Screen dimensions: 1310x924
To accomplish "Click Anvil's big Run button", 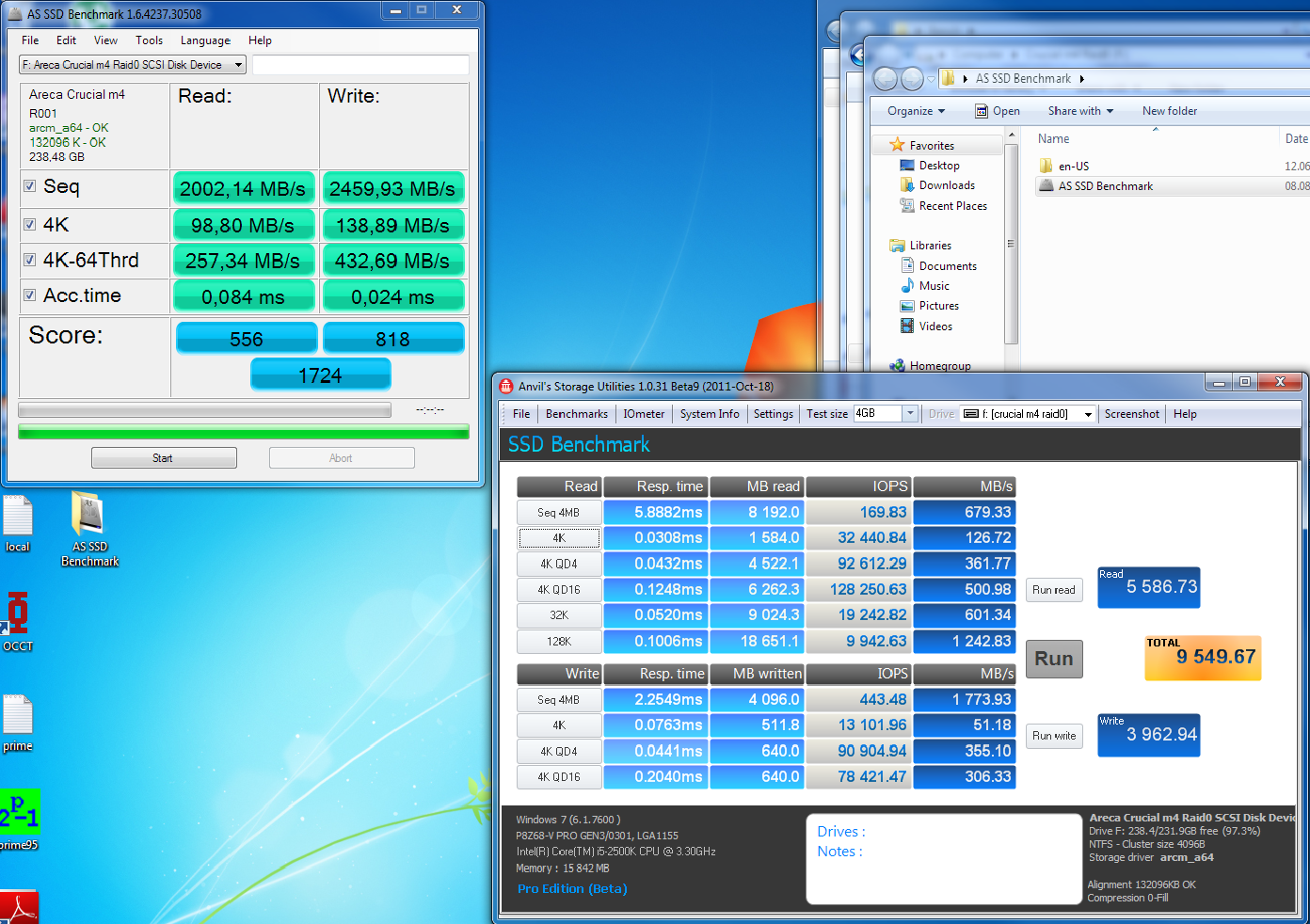I will [1054, 659].
